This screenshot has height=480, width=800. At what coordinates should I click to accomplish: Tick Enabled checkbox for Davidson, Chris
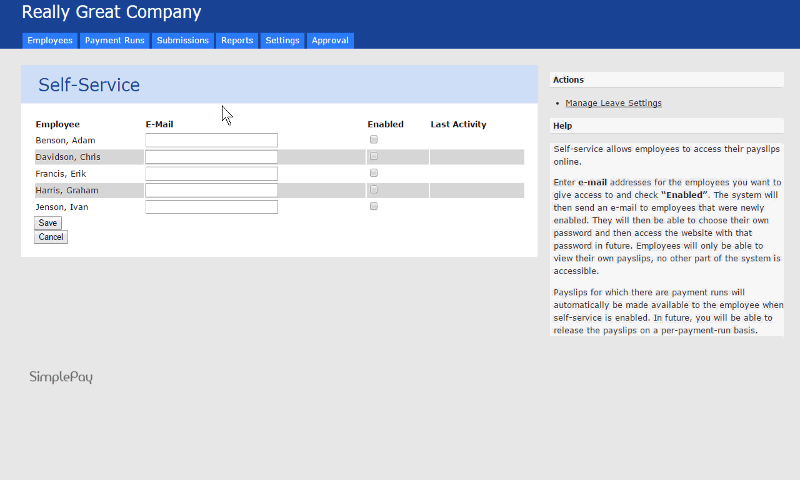coord(374,157)
